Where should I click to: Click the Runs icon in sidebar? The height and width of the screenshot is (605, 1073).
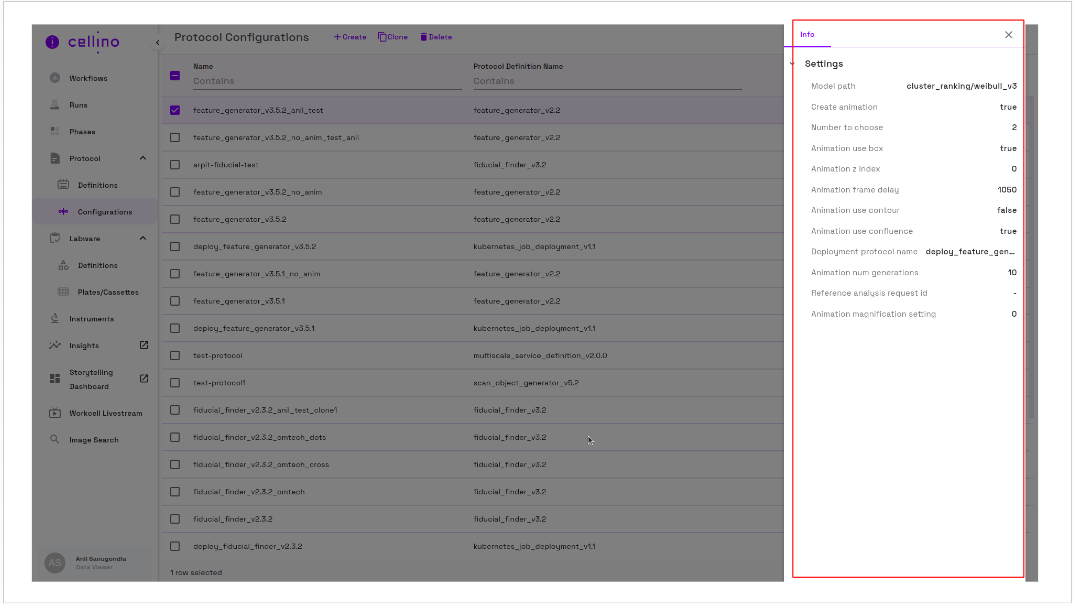(x=55, y=105)
